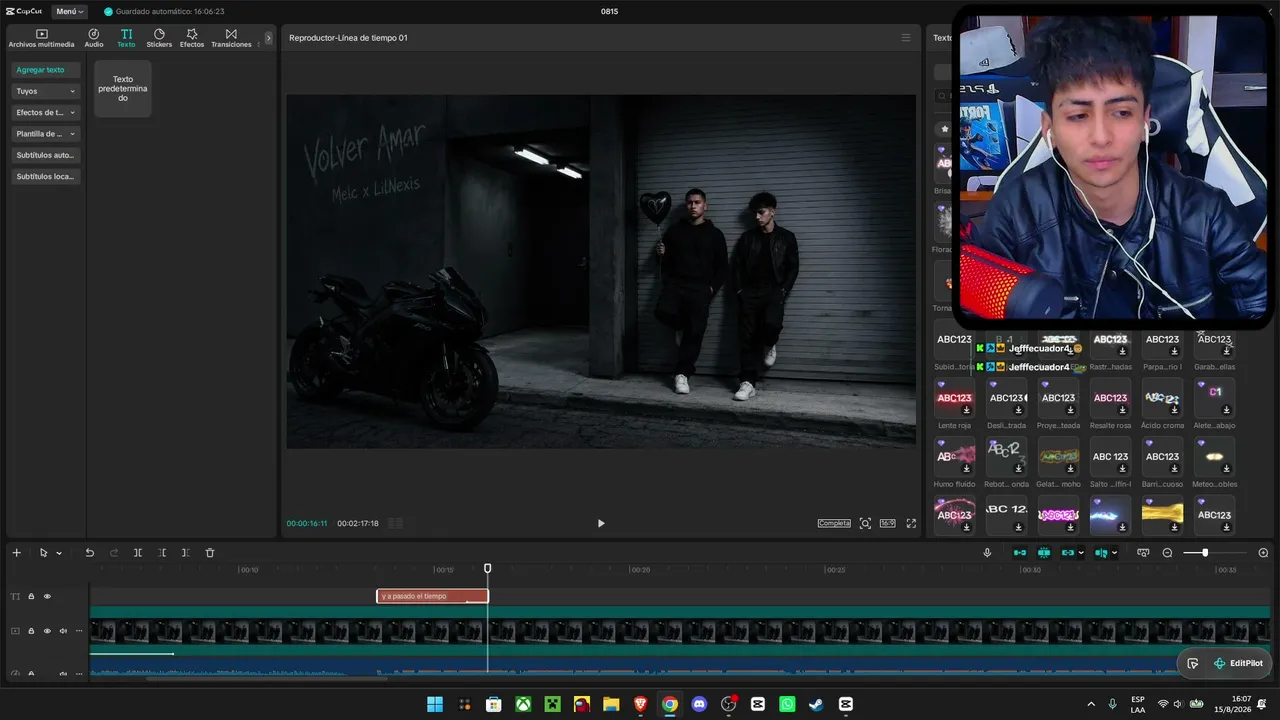Open WhatsApp from taskbar

(787, 705)
